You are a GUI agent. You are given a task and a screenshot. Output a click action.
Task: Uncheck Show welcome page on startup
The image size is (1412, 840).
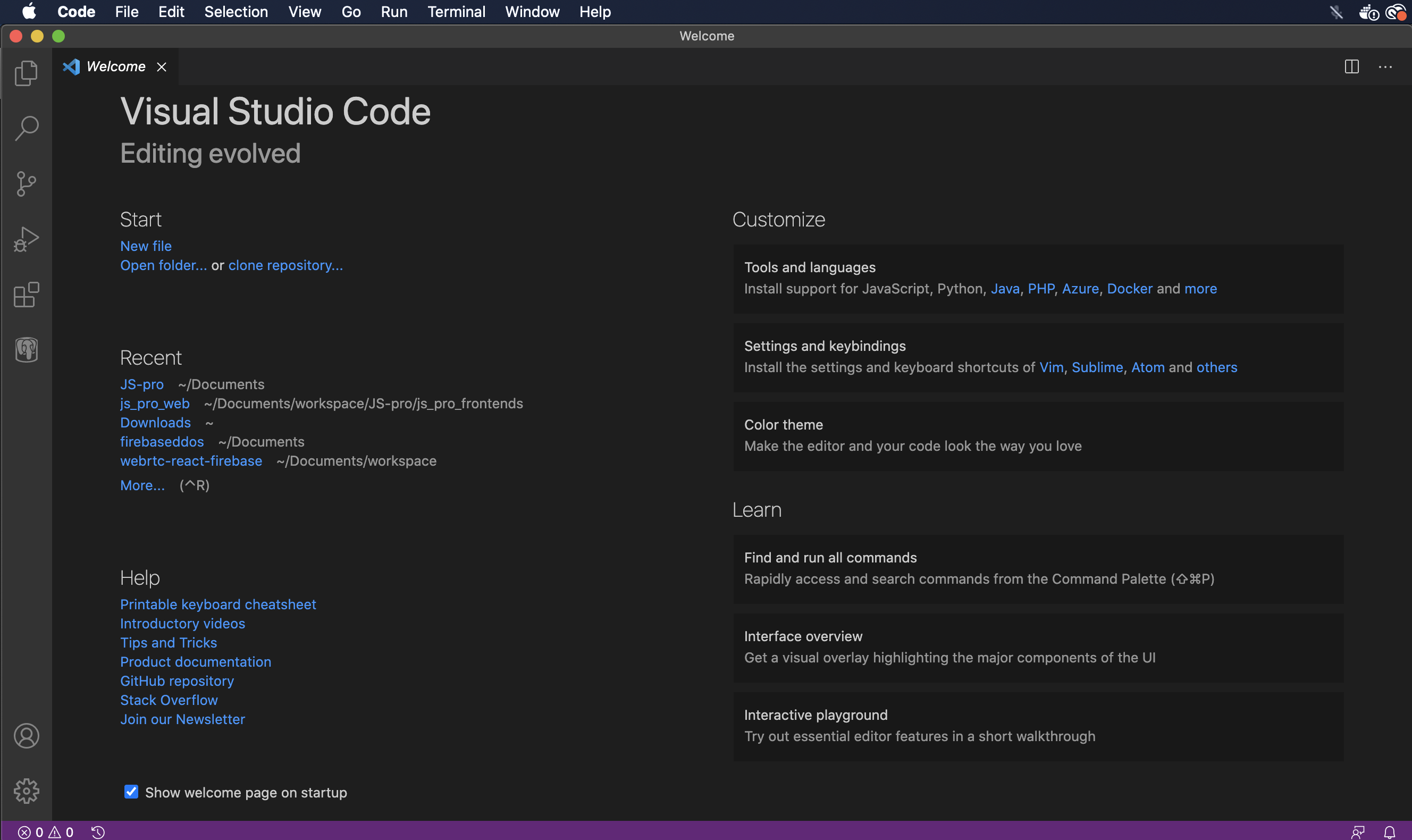tap(131, 792)
